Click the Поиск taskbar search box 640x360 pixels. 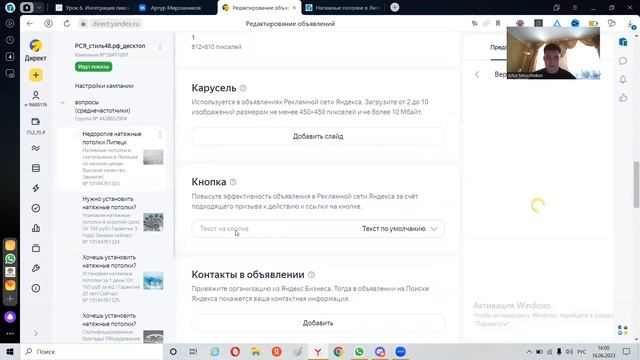[92, 351]
